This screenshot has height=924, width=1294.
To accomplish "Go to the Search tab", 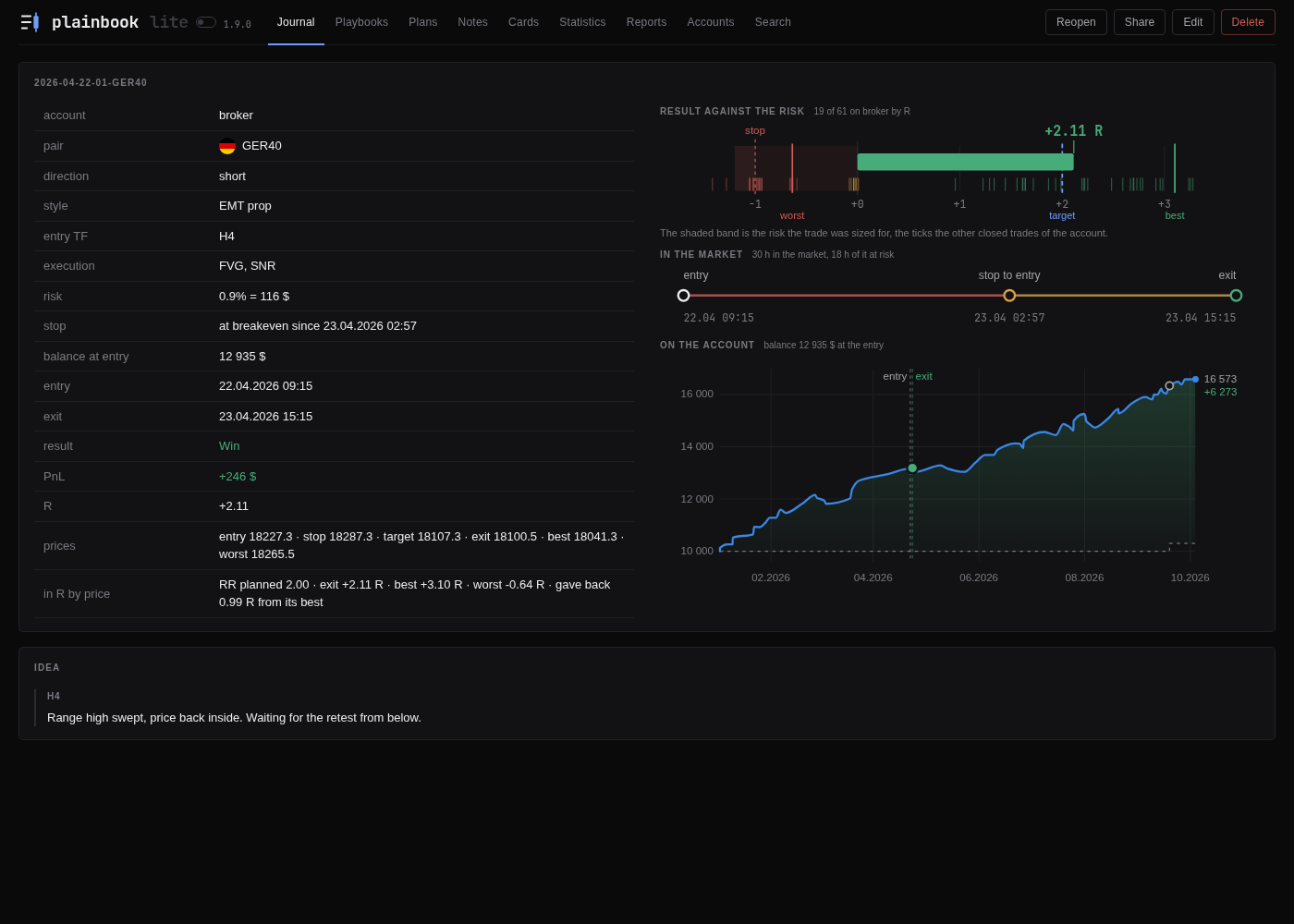I will point(773,22).
